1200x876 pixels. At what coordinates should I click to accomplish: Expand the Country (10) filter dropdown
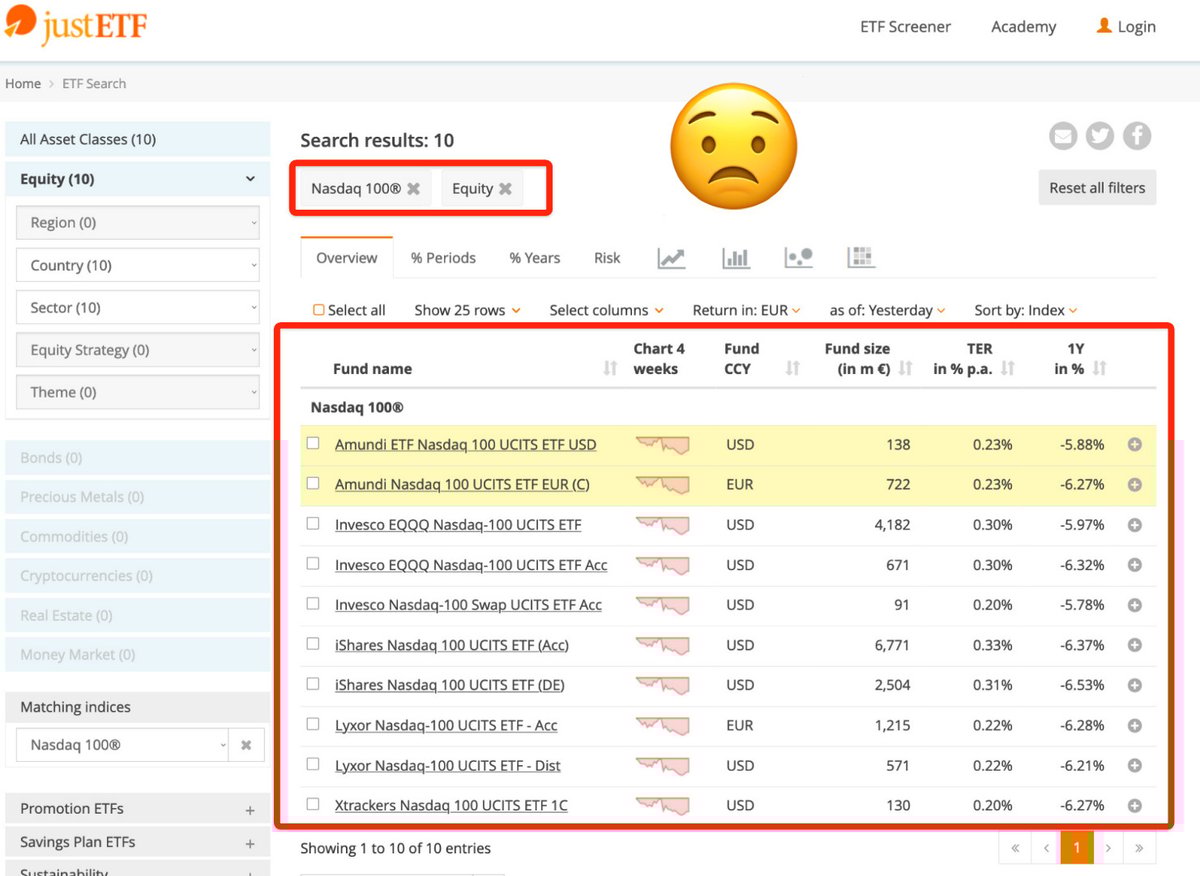(x=138, y=266)
